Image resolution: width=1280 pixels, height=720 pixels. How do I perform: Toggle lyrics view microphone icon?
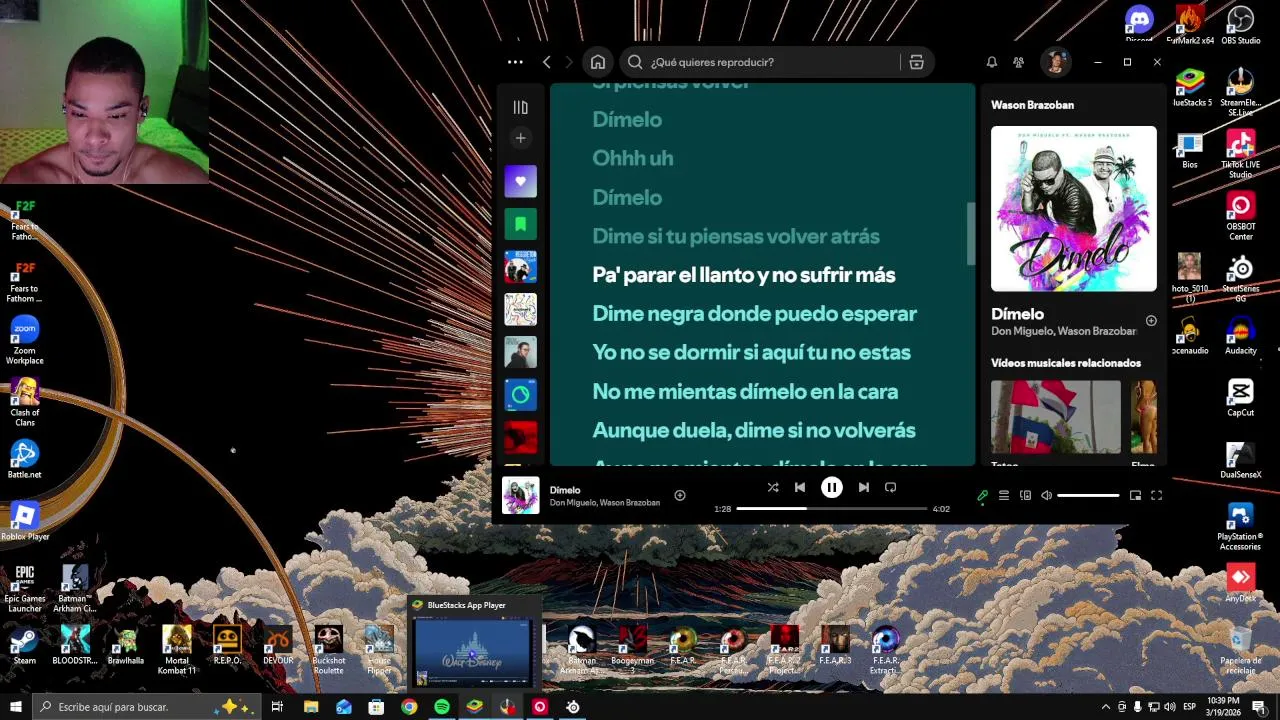point(983,495)
